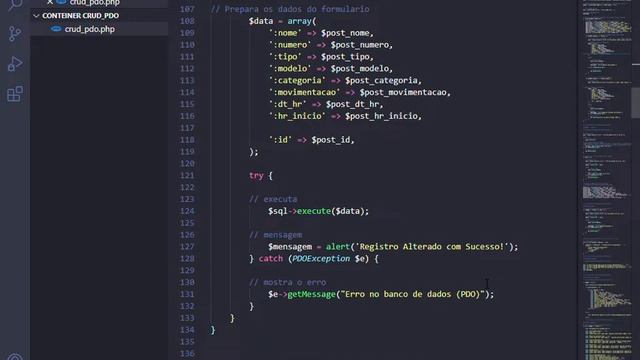Open the Accounts icon at bottom of activity bar
The height and width of the screenshot is (360, 640).
(x=15, y=357)
